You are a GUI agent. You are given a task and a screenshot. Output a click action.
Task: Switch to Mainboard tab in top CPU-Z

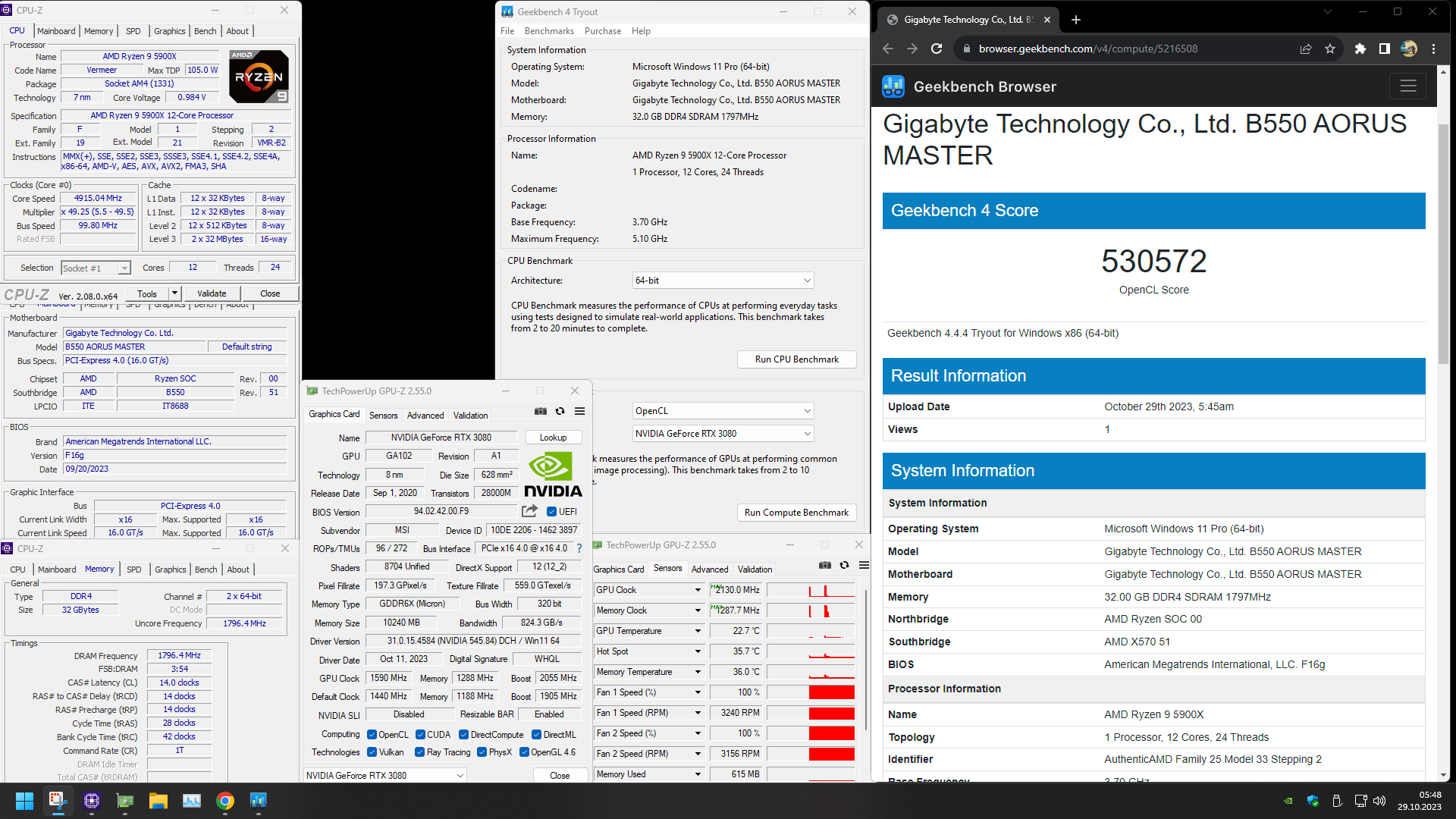point(56,31)
